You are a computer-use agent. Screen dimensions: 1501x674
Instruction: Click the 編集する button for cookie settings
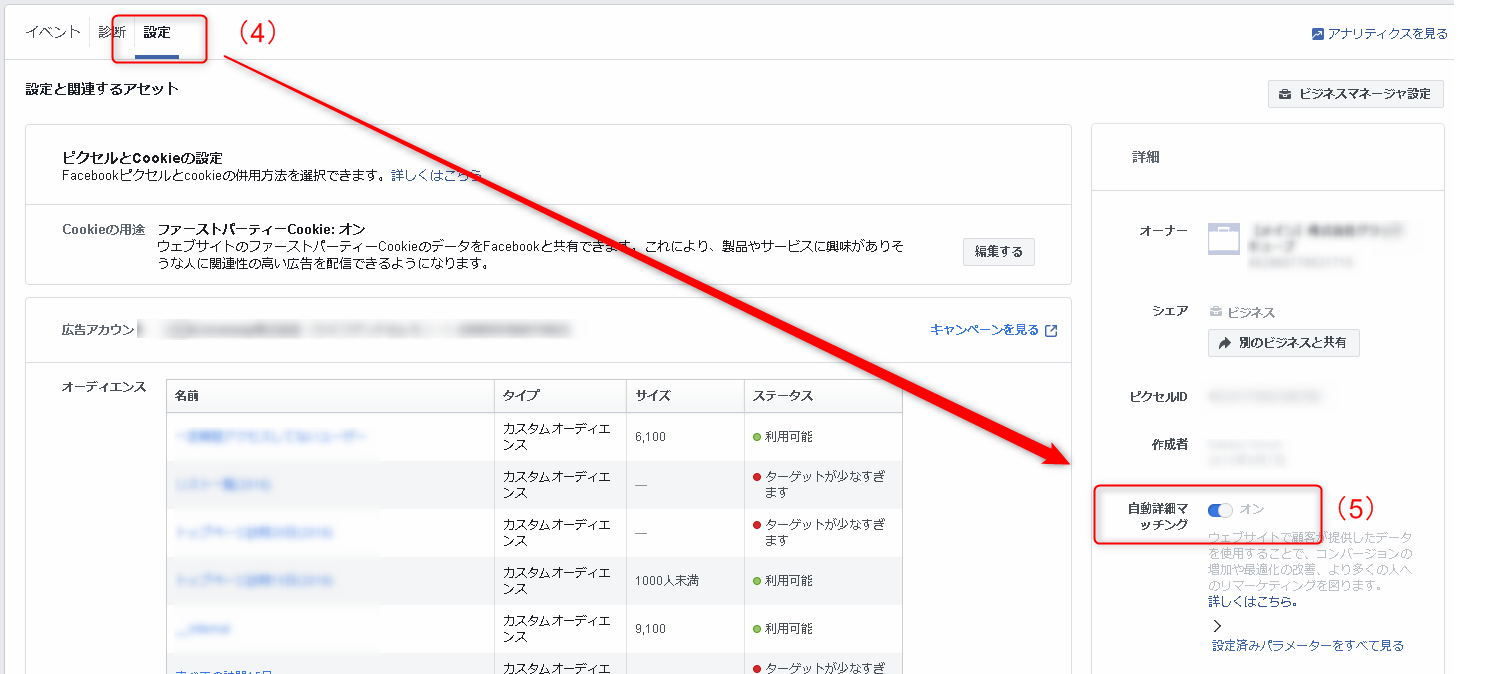998,252
